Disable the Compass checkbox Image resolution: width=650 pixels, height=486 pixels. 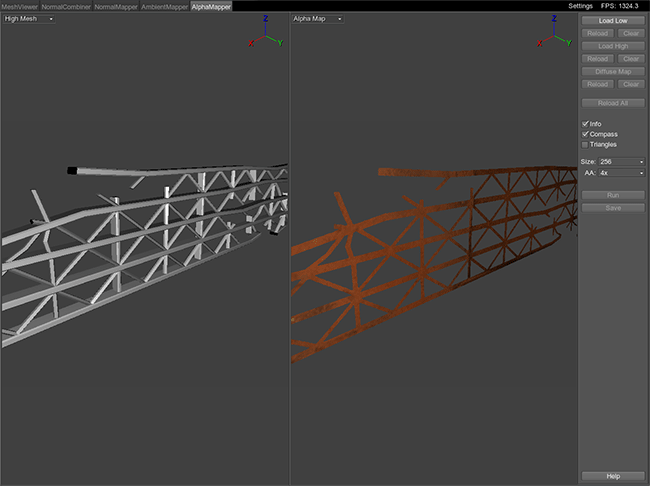[x=586, y=134]
